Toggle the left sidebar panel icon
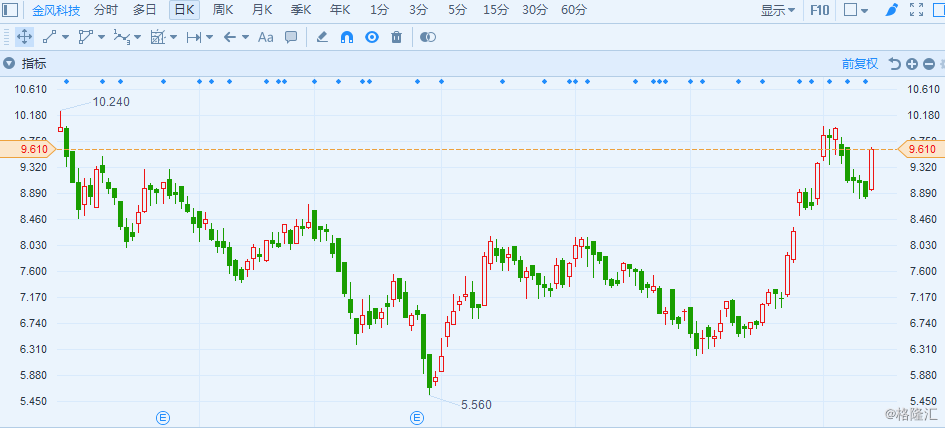This screenshot has width=945, height=428. tap(11, 10)
